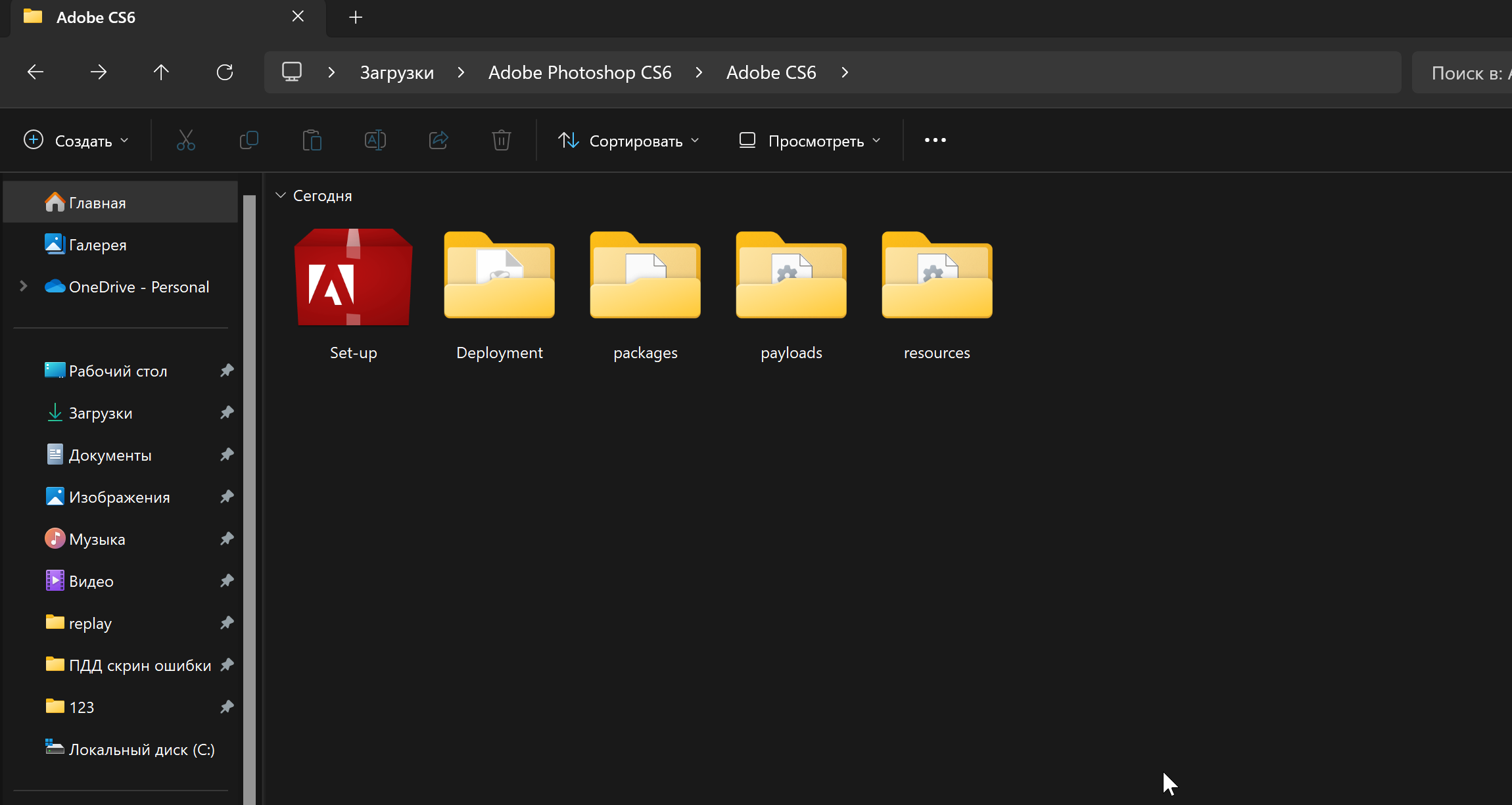Expand OneDrive - Personal tree node
This screenshot has height=805, width=1512.
(24, 287)
